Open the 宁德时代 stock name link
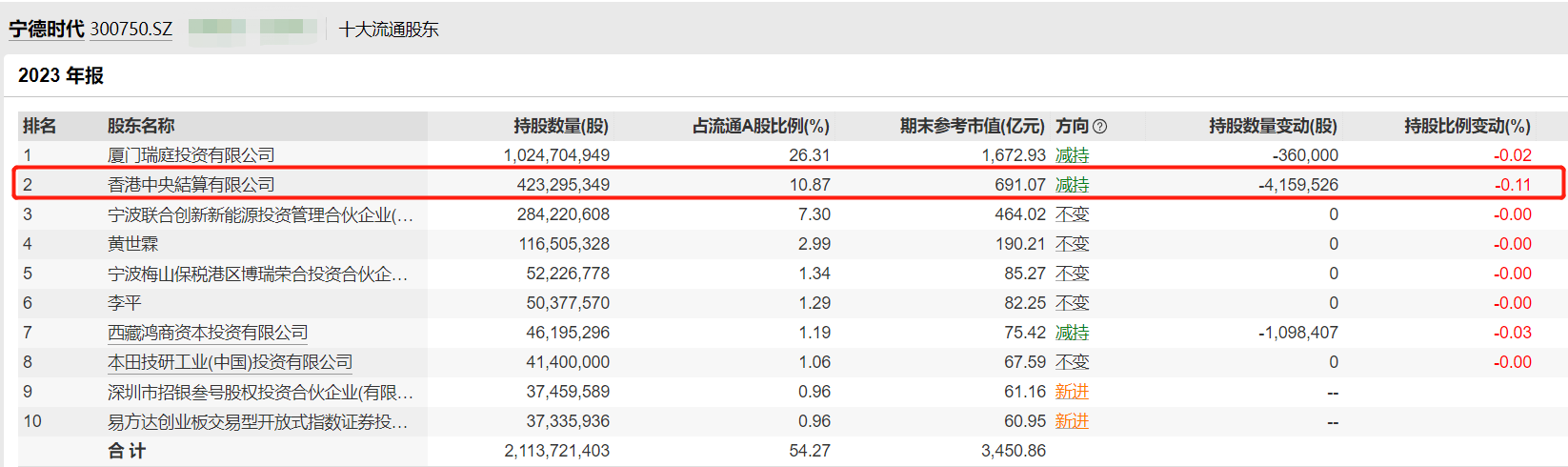The width and height of the screenshot is (1568, 467). pos(47,29)
